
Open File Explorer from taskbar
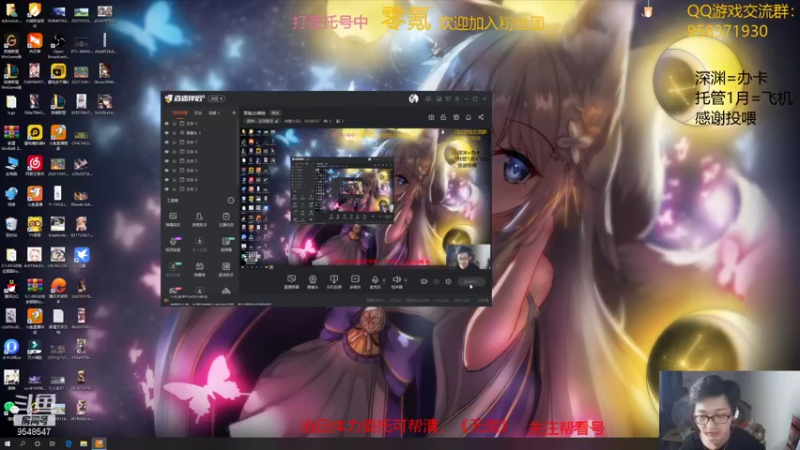coord(83,444)
